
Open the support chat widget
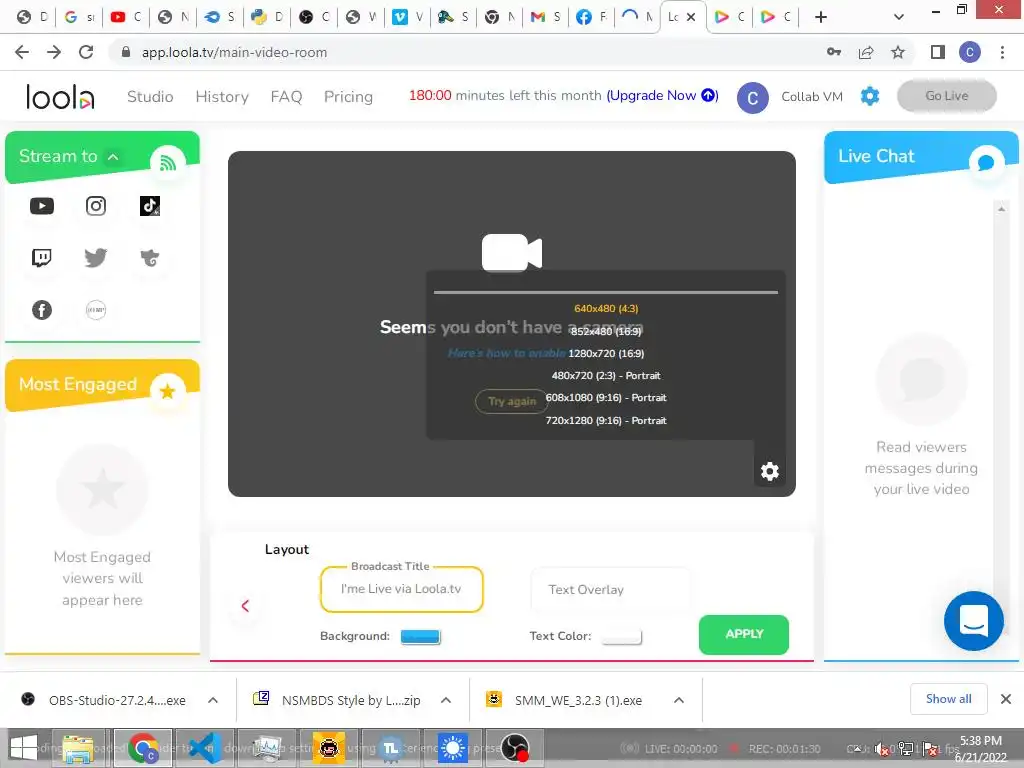[x=974, y=621]
